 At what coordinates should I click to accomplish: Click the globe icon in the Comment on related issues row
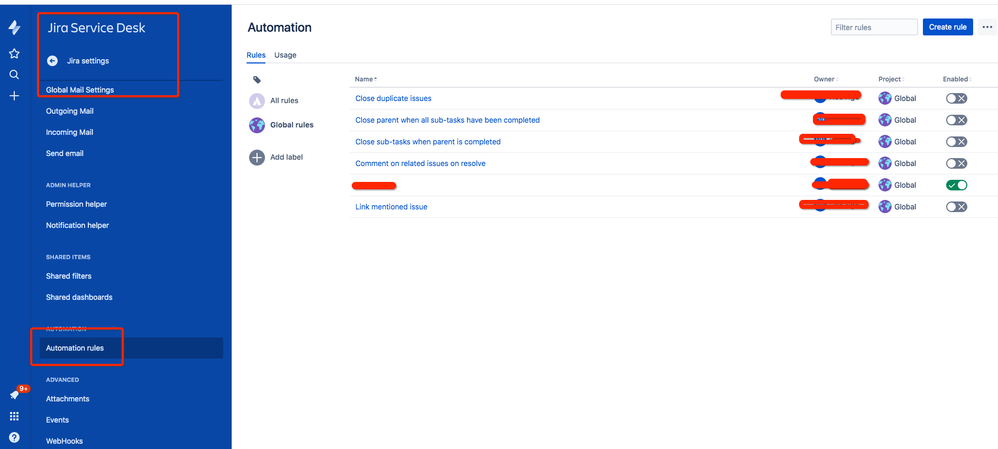(x=885, y=163)
